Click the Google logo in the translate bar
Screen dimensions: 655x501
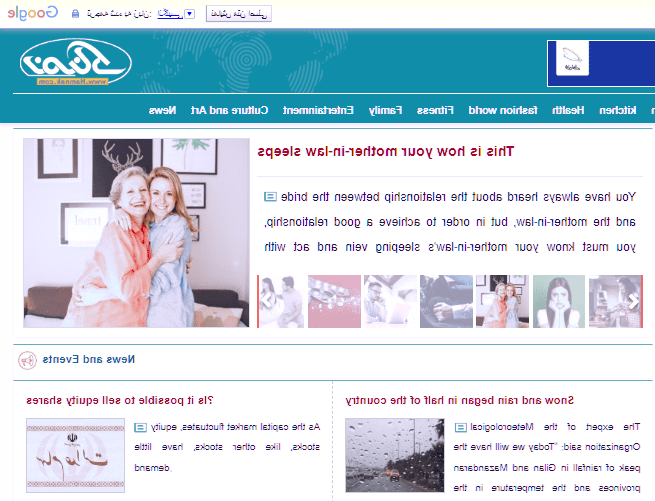[30, 14]
